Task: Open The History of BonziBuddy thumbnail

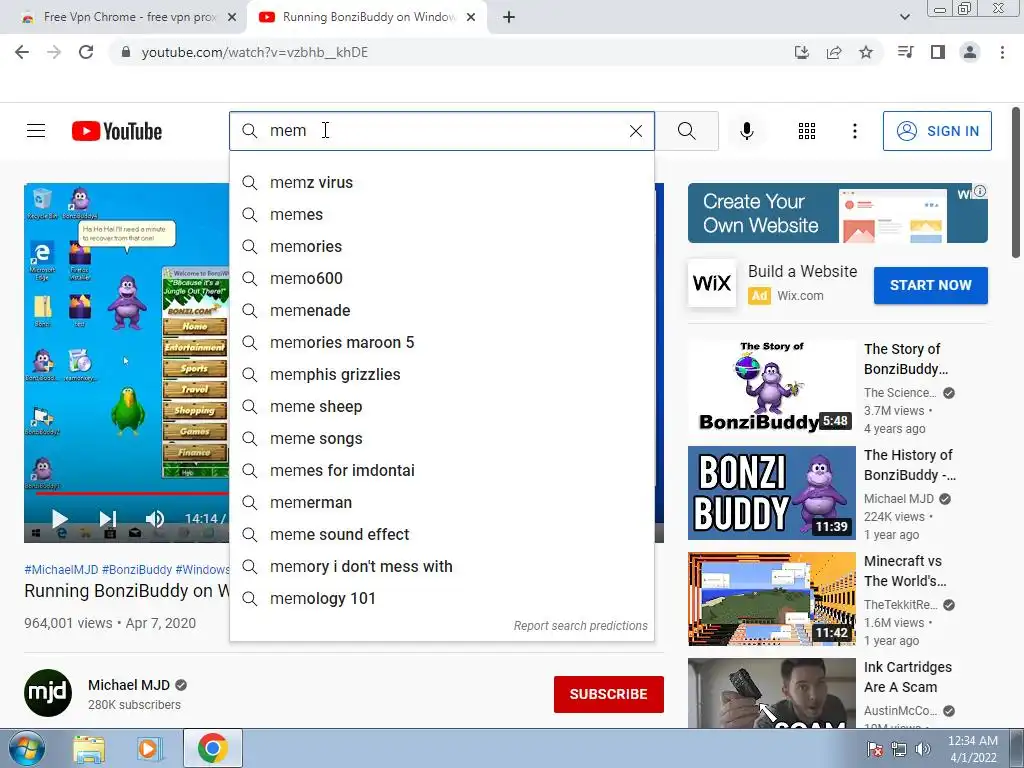Action: click(771, 493)
